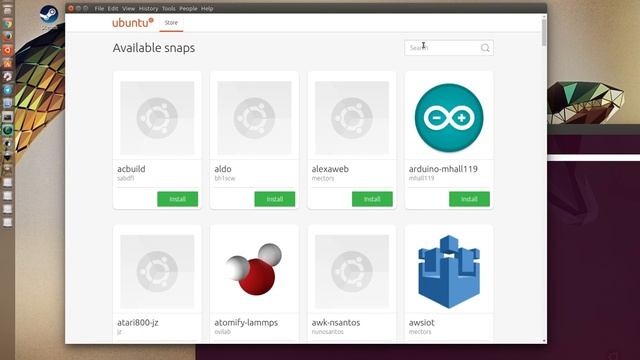Viewport: 640px width, 360px height.
Task: Click the scrollbar's down arrow
Action: [x=544, y=340]
